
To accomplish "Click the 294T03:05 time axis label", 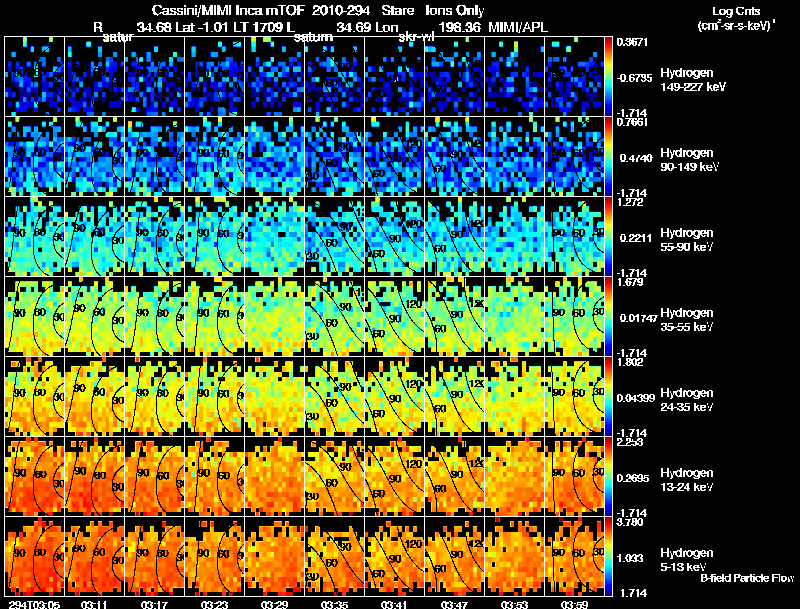I will pyautogui.click(x=34, y=605).
